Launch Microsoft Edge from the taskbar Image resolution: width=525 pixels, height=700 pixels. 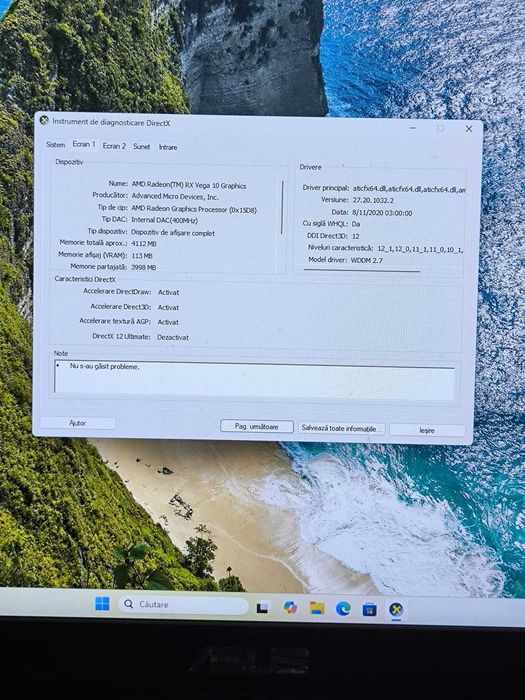(343, 608)
